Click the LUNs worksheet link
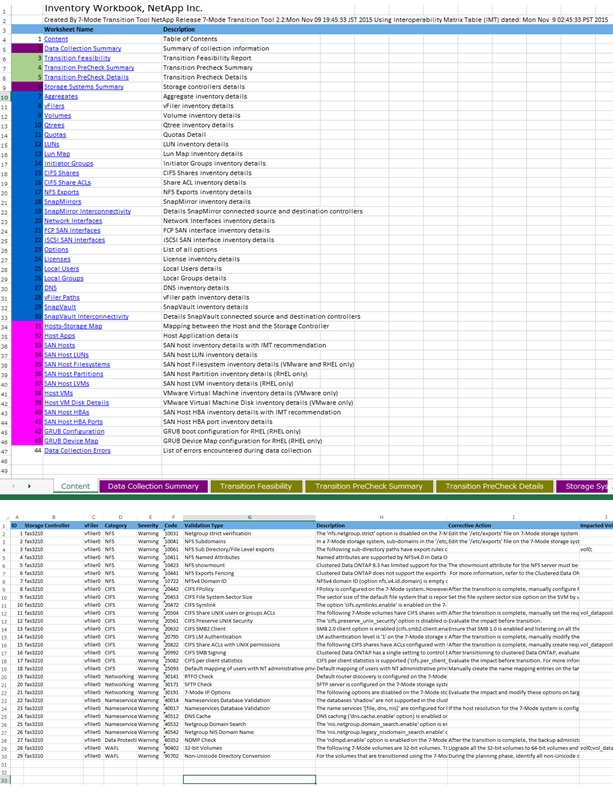The width and height of the screenshot is (613, 786). coord(52,144)
